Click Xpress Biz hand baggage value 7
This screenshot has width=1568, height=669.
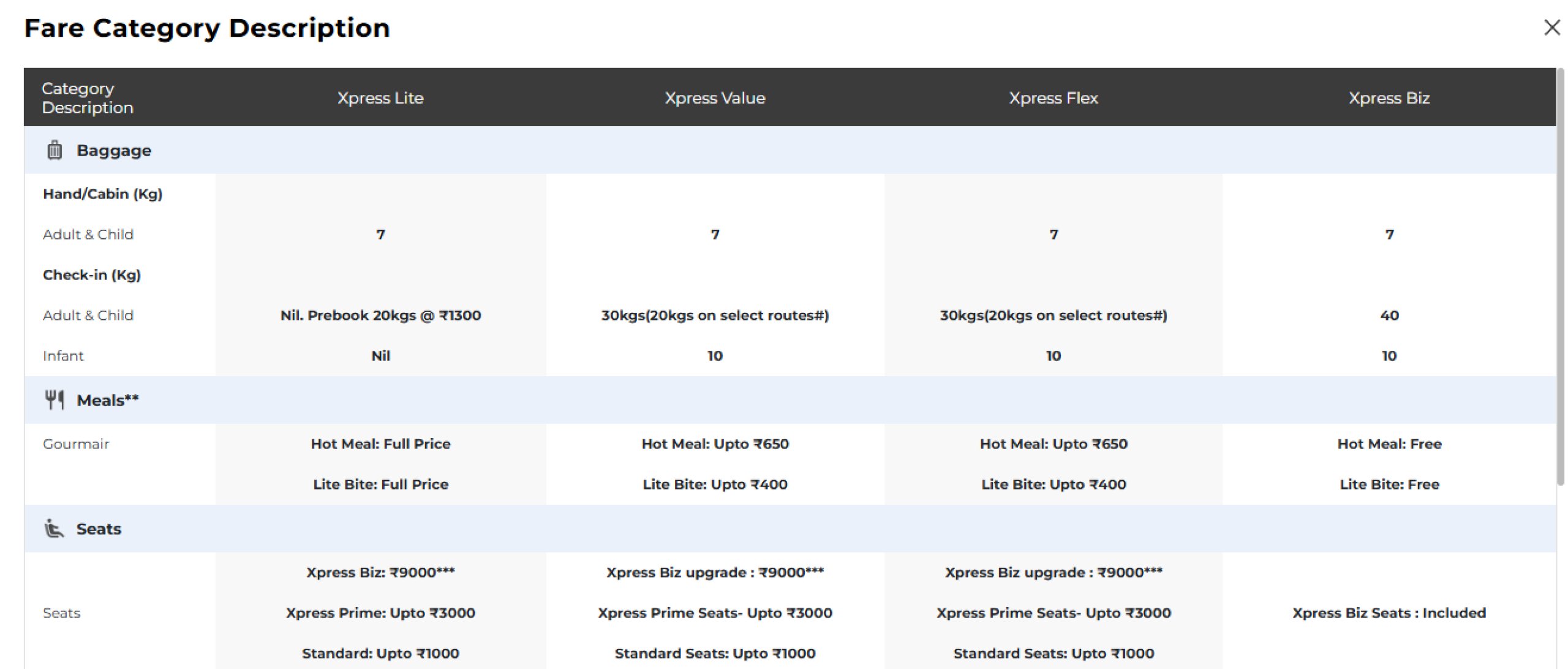[1389, 235]
